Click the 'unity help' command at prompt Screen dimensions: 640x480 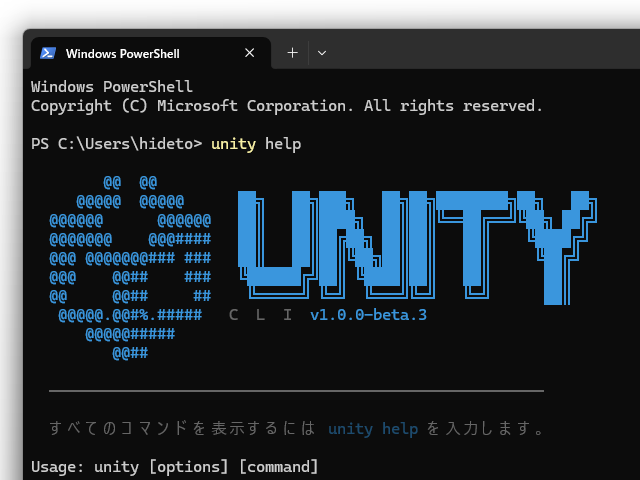coord(256,144)
